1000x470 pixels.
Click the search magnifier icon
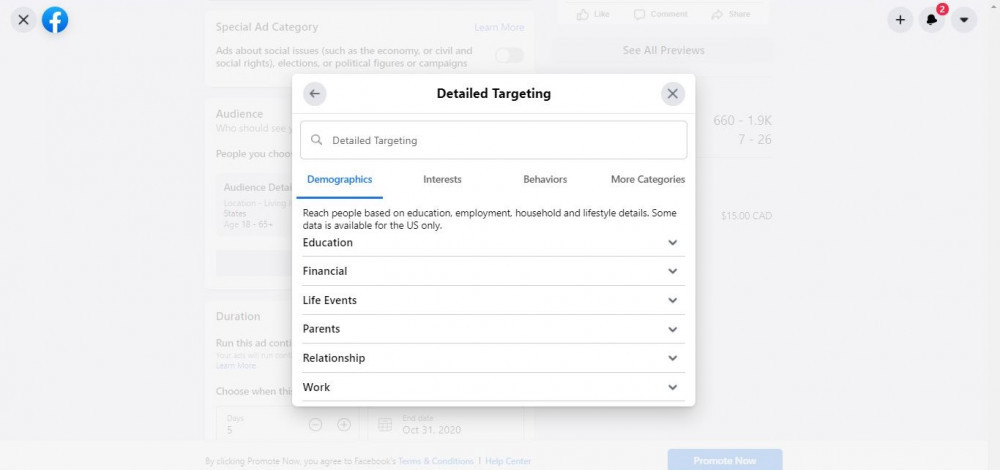pos(316,140)
